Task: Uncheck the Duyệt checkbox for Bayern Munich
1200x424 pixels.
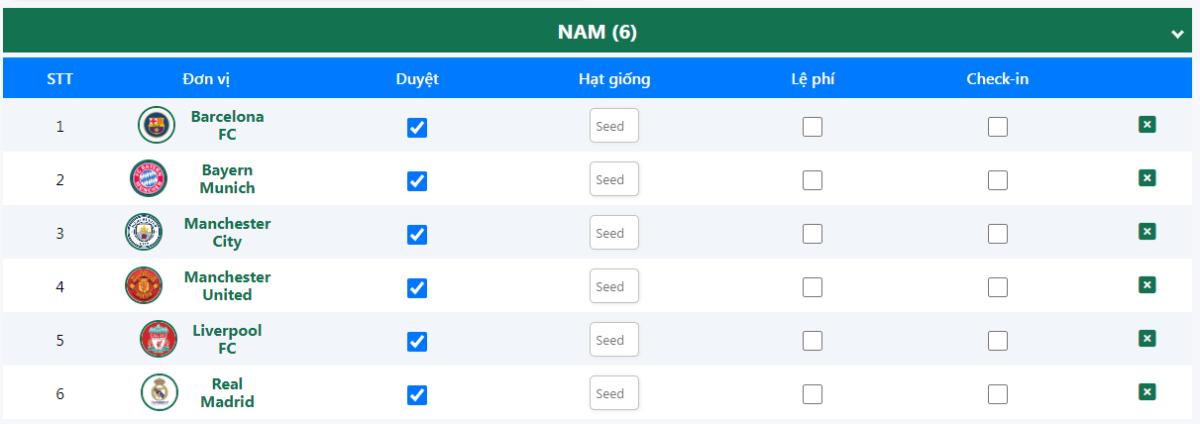Action: [x=418, y=180]
